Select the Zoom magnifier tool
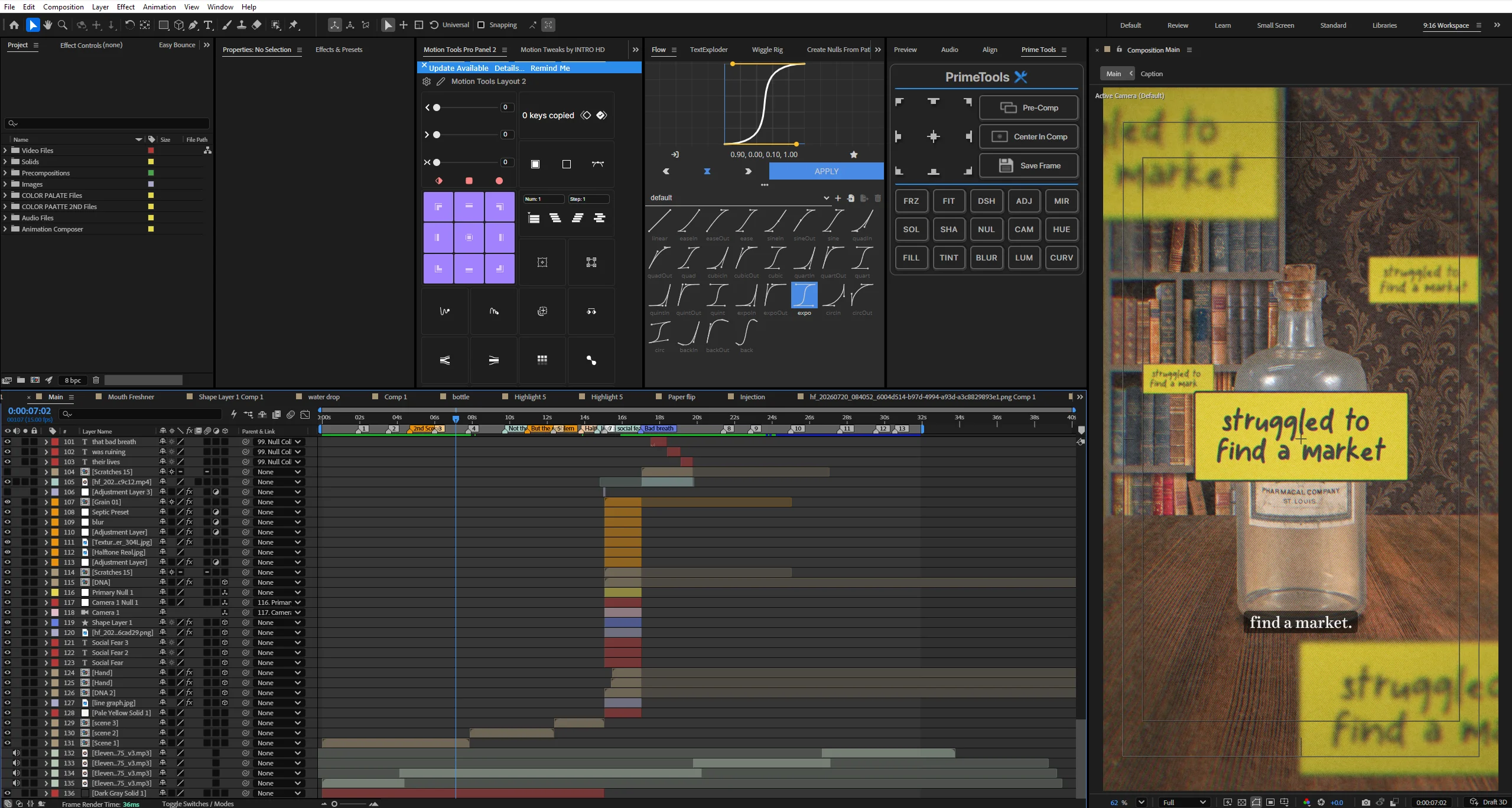The image size is (1512, 808). [63, 25]
